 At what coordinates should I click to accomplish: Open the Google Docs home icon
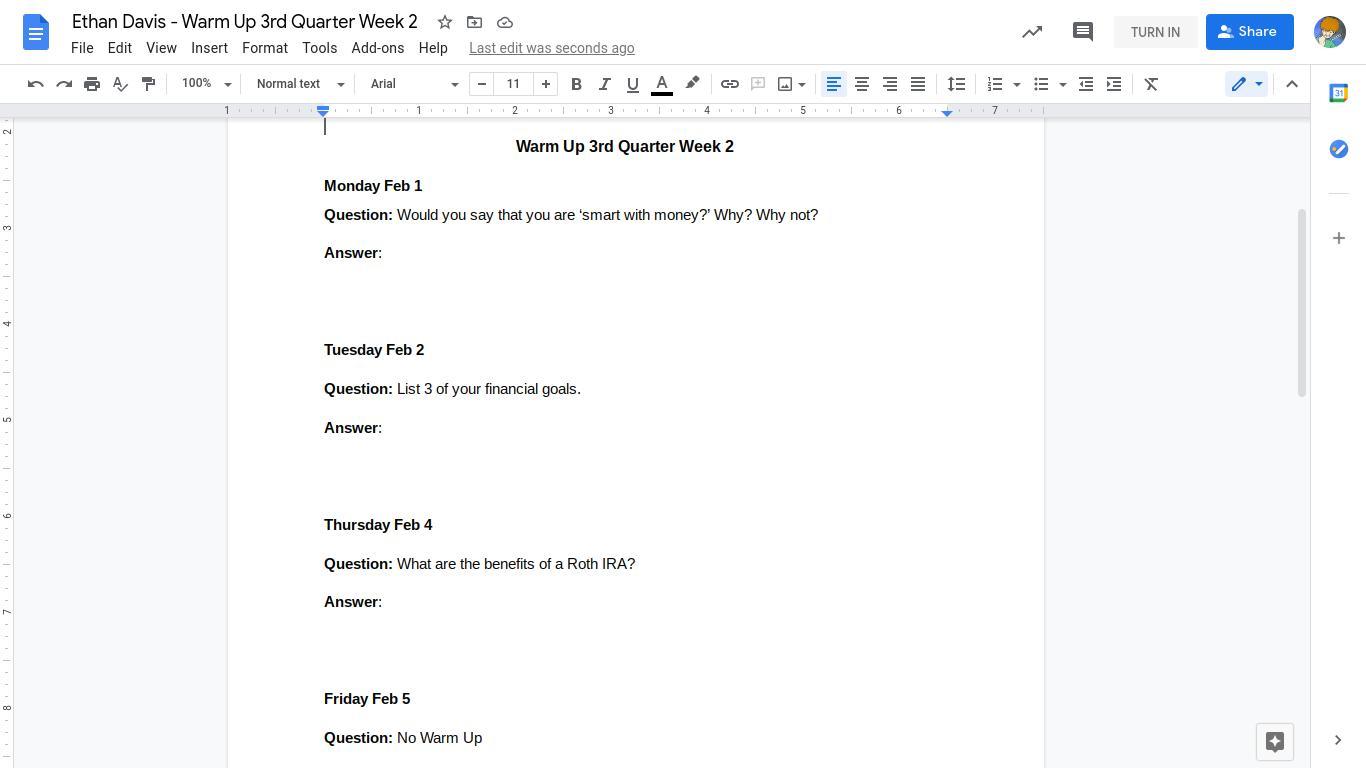pos(35,32)
